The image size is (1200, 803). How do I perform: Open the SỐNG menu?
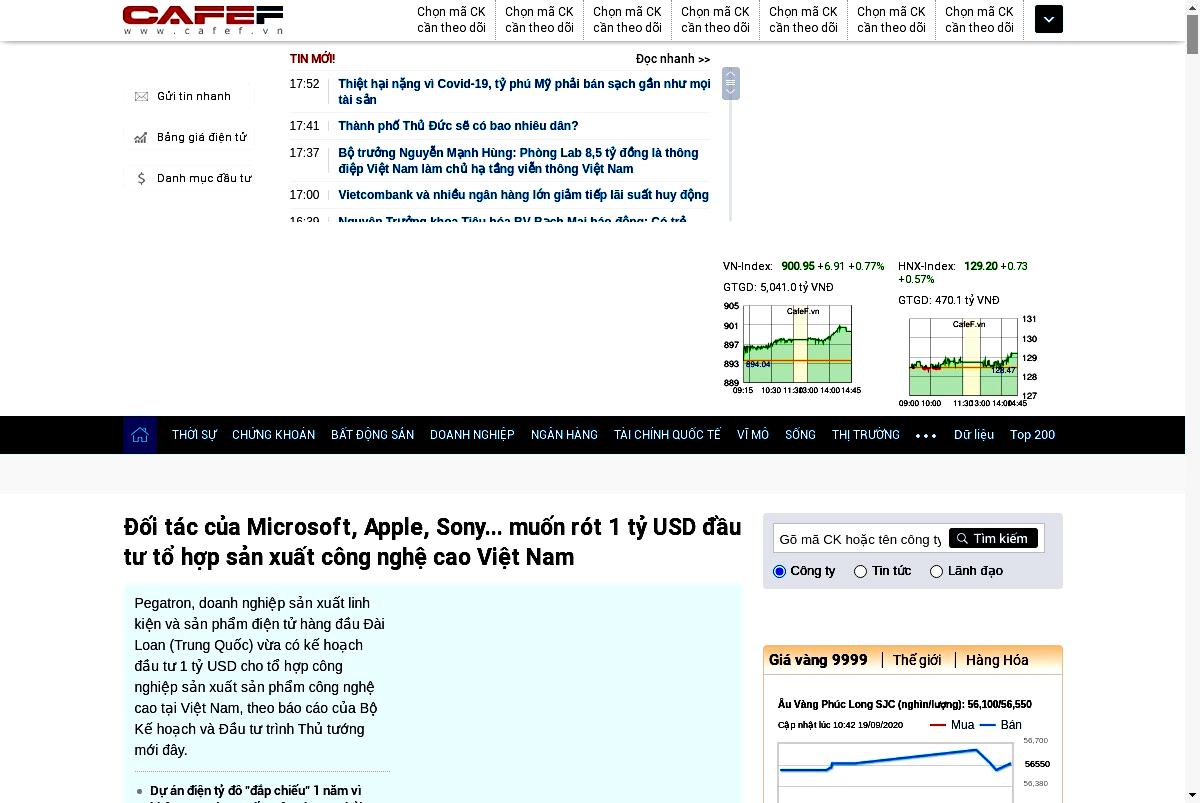tap(800, 435)
